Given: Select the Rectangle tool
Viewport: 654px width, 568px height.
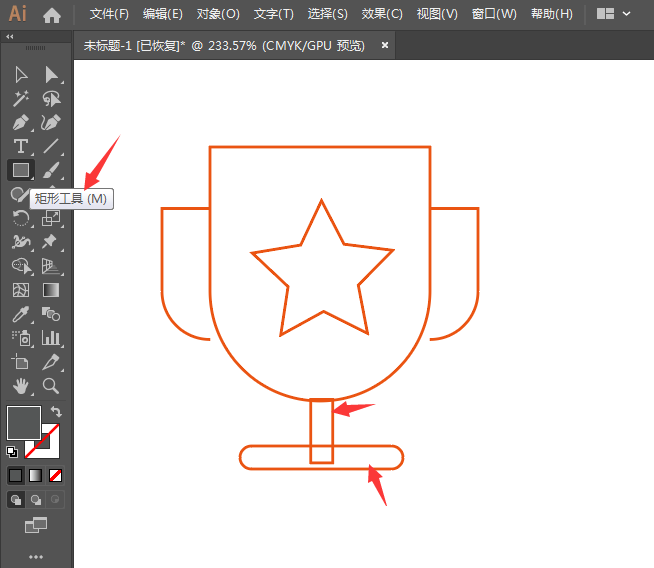Looking at the screenshot, I should point(21,170).
